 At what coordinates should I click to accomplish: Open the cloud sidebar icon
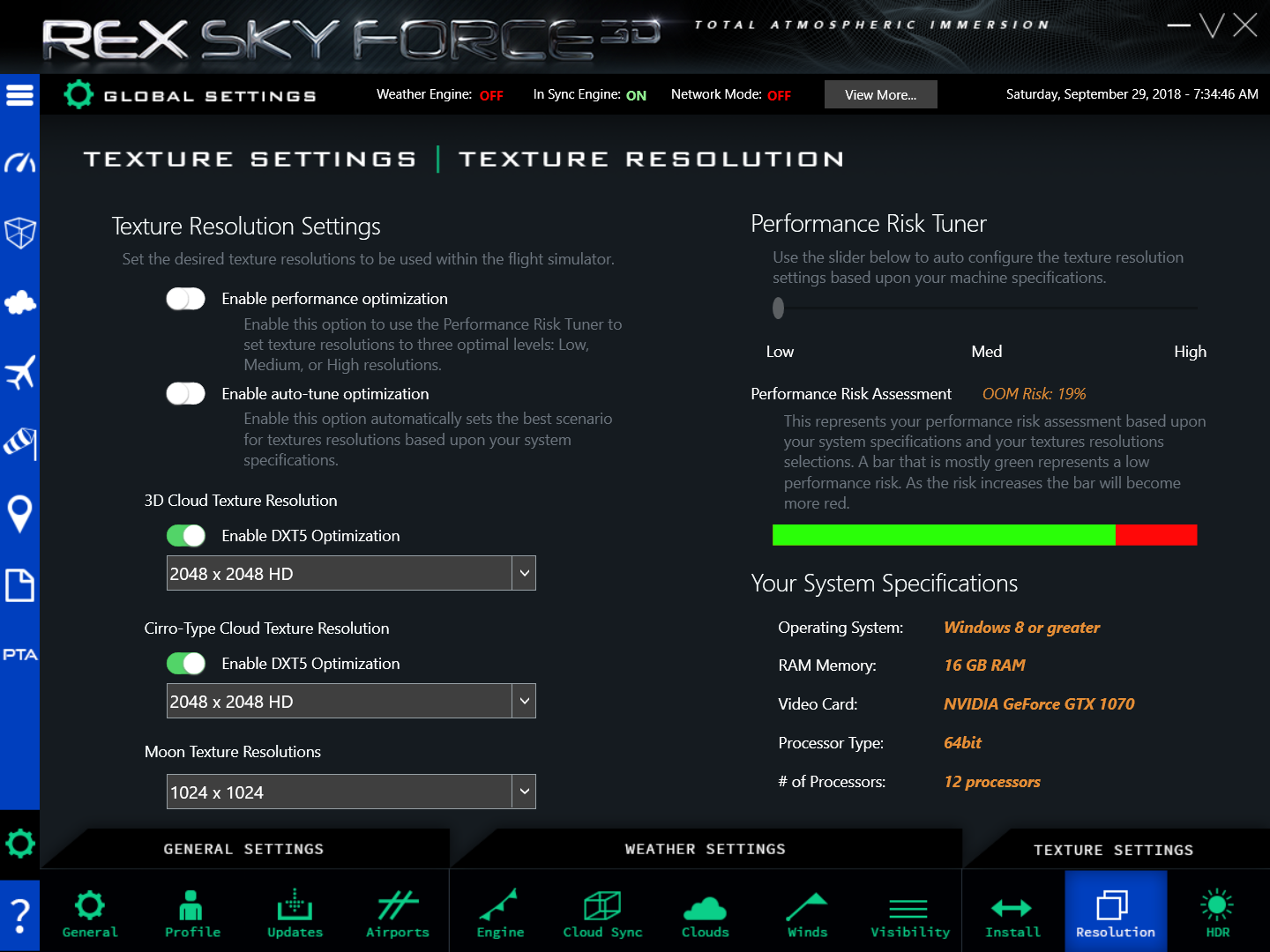point(19,303)
